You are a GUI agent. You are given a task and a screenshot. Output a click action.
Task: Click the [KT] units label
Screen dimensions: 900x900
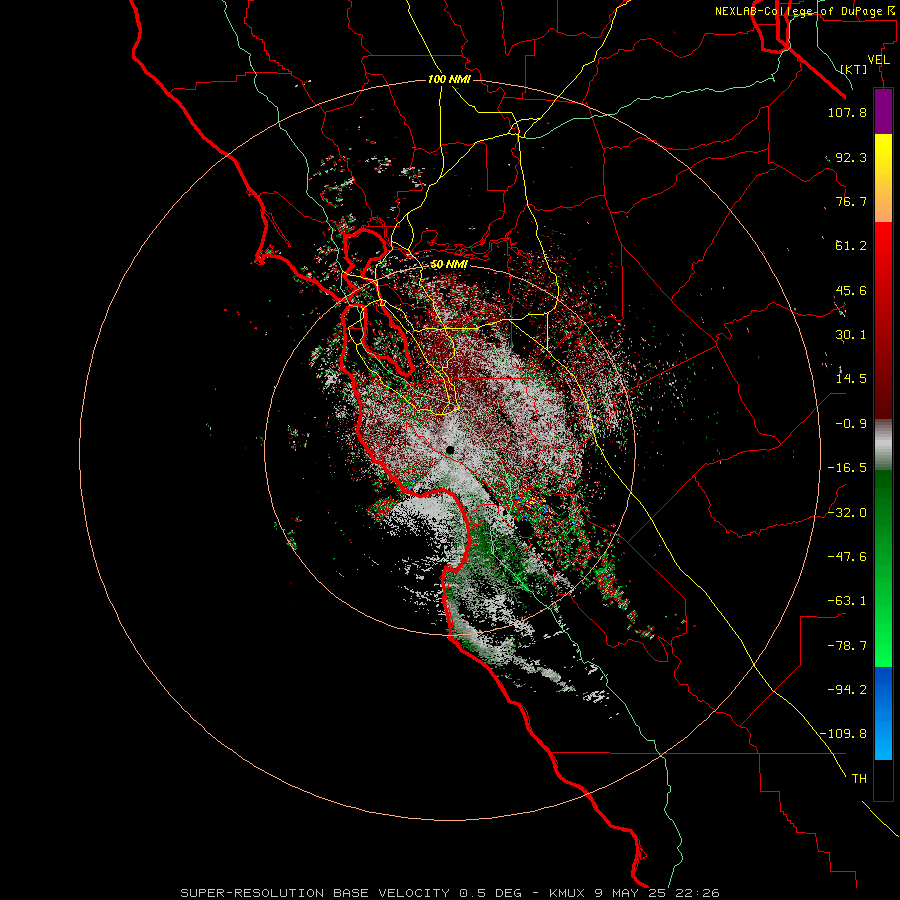tap(853, 69)
